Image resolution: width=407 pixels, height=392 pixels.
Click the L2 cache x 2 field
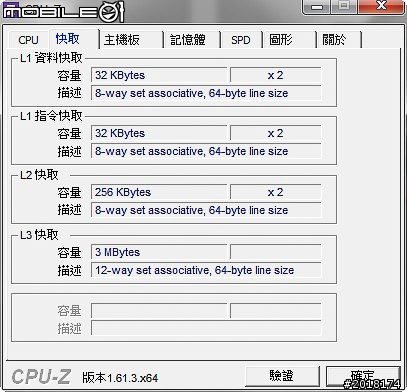[275, 192]
